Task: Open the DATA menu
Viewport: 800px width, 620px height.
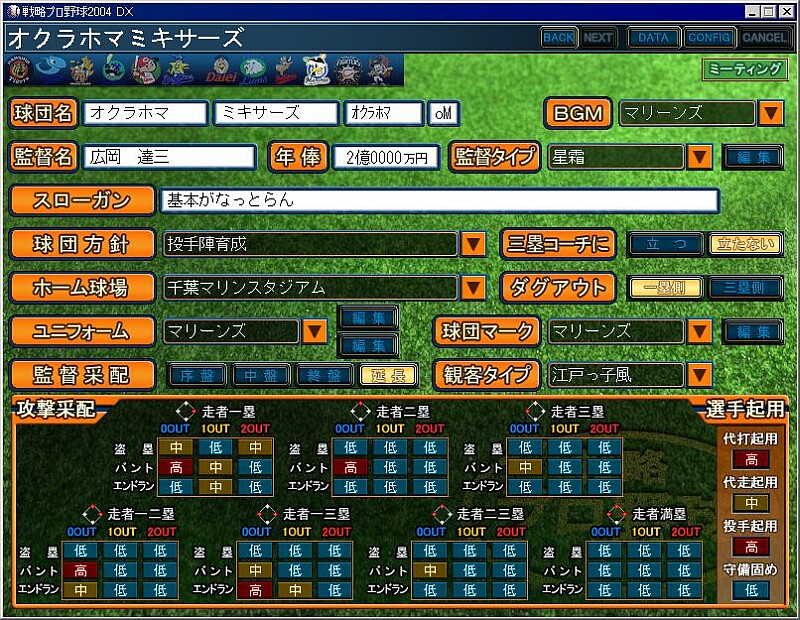Action: [x=653, y=37]
